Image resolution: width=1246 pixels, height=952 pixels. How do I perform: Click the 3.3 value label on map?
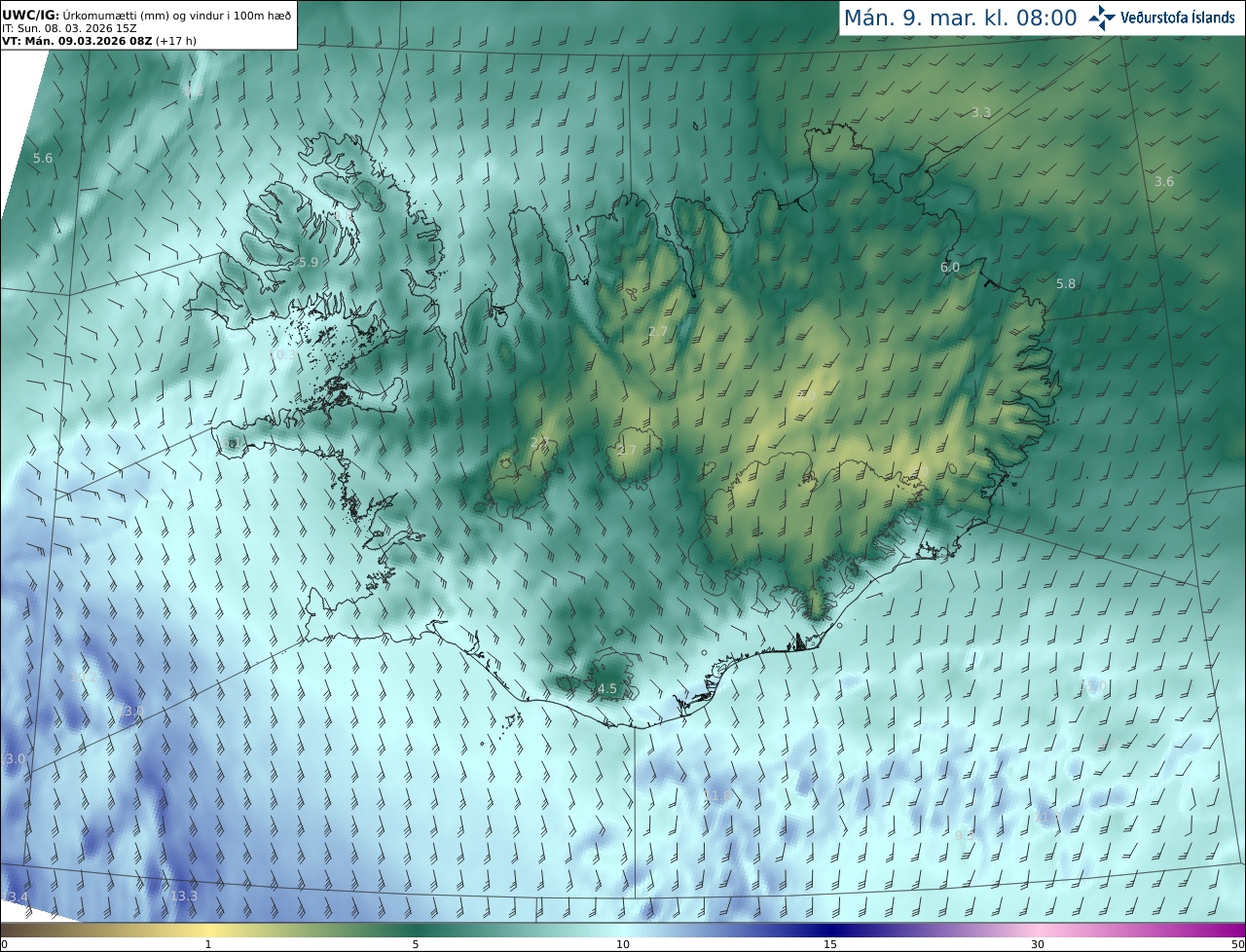981,113
